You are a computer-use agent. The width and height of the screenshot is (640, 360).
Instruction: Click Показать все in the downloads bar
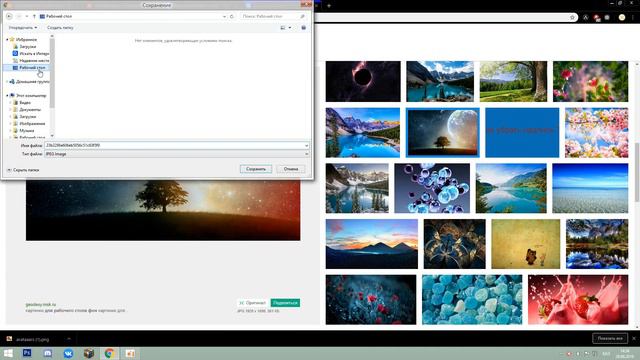click(610, 338)
